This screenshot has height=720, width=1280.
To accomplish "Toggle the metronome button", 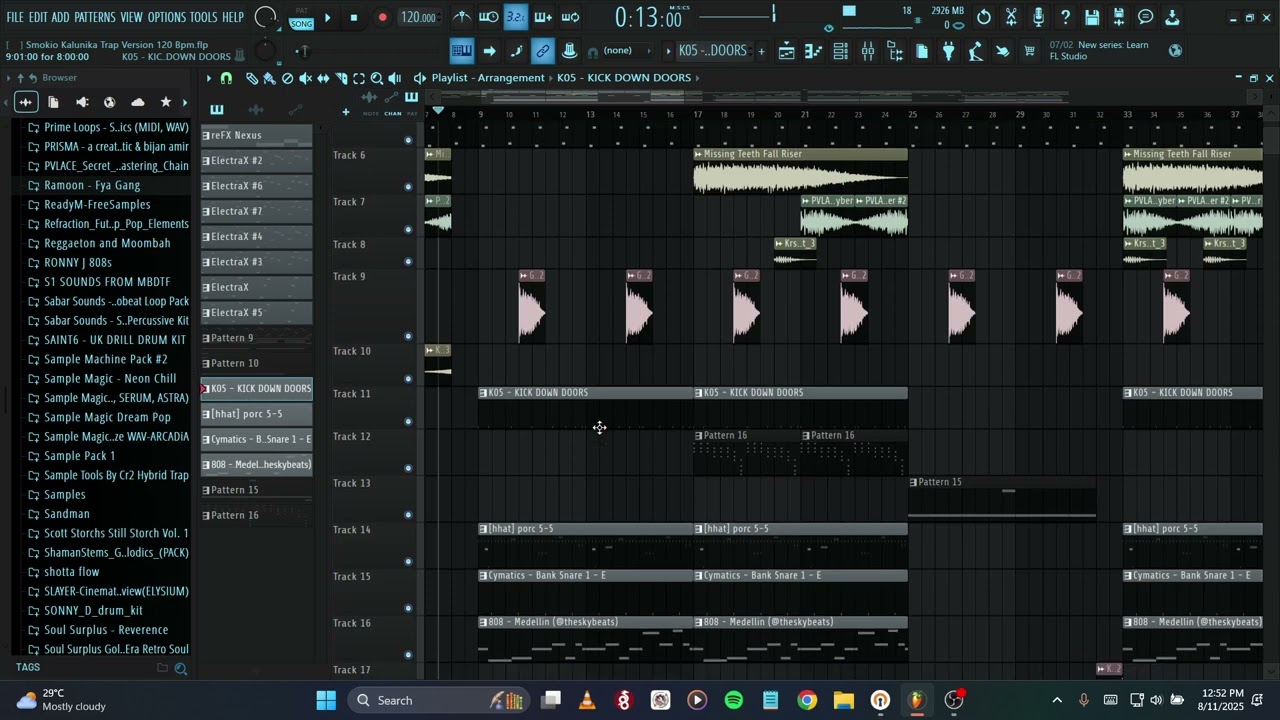I will [462, 17].
